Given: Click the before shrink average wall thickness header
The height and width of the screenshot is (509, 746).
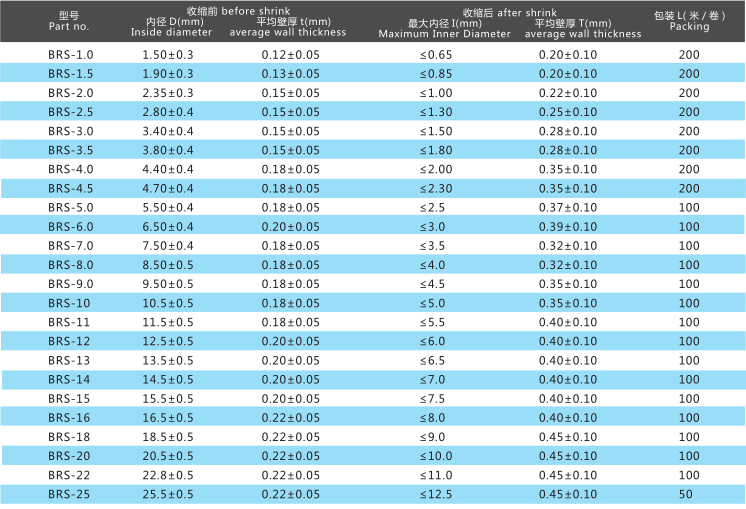Looking at the screenshot, I should (x=288, y=27).
